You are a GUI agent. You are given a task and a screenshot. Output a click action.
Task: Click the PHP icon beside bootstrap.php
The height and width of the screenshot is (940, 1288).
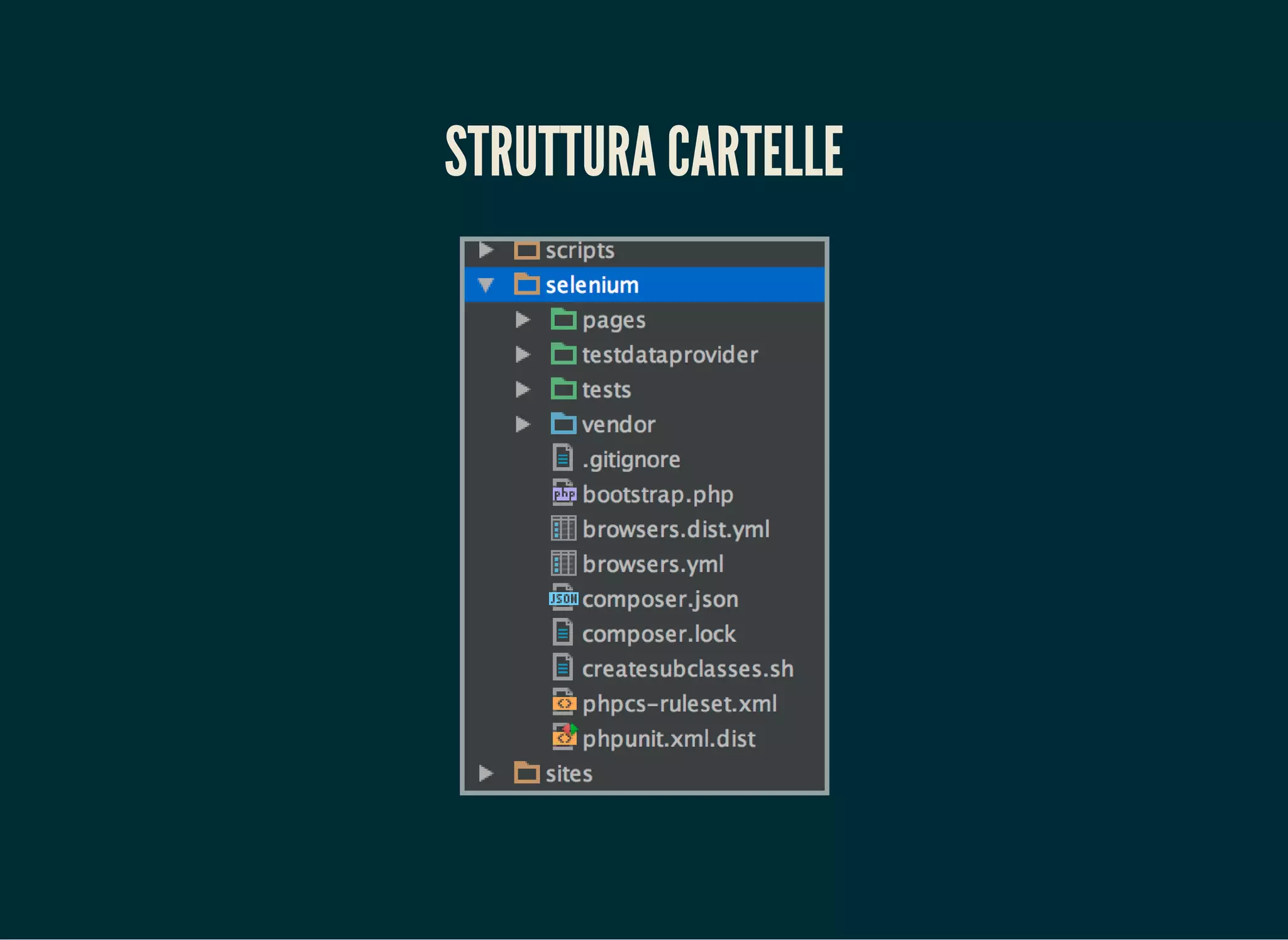[x=564, y=493]
